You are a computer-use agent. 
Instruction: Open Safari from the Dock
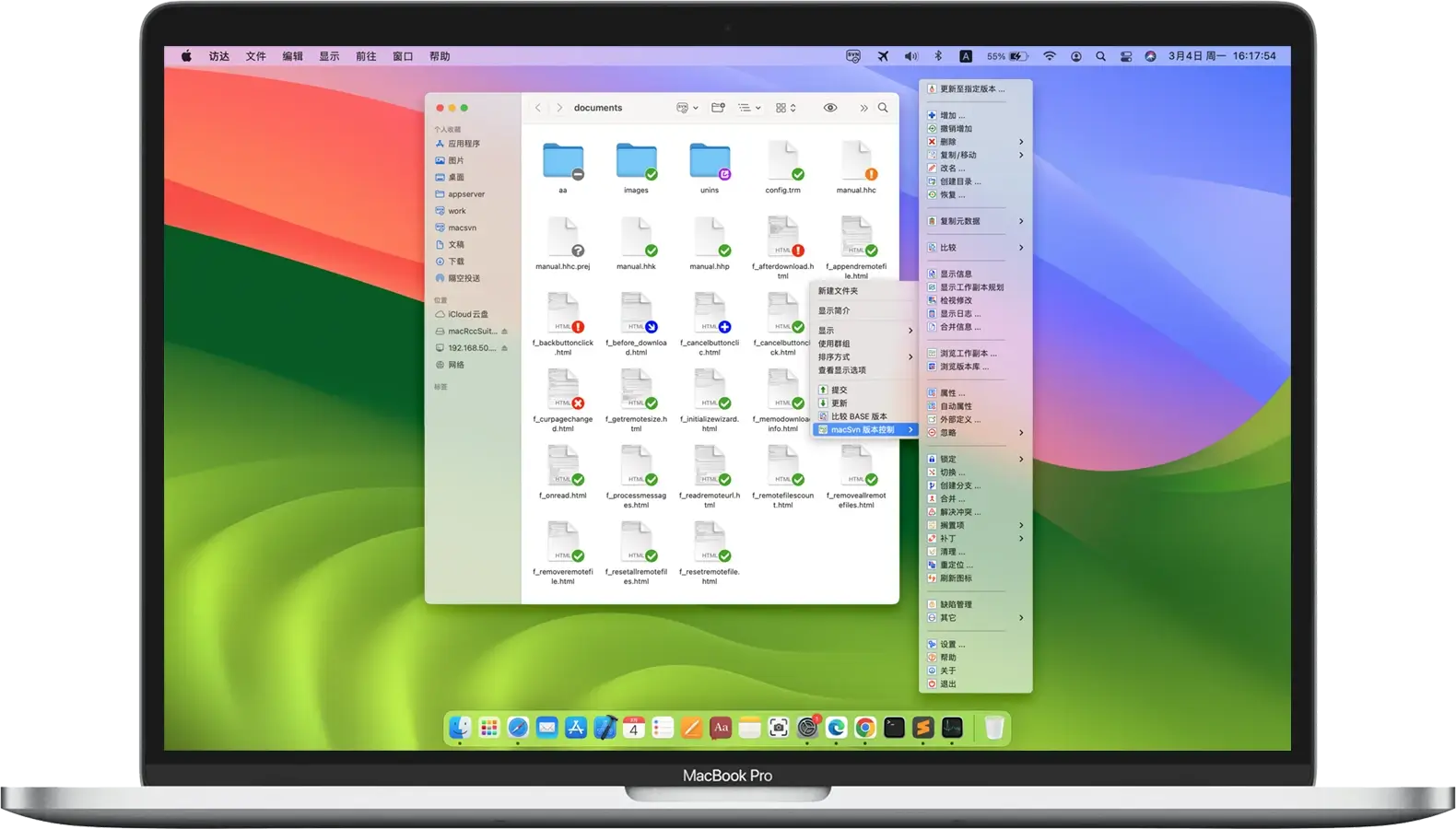[x=518, y=728]
